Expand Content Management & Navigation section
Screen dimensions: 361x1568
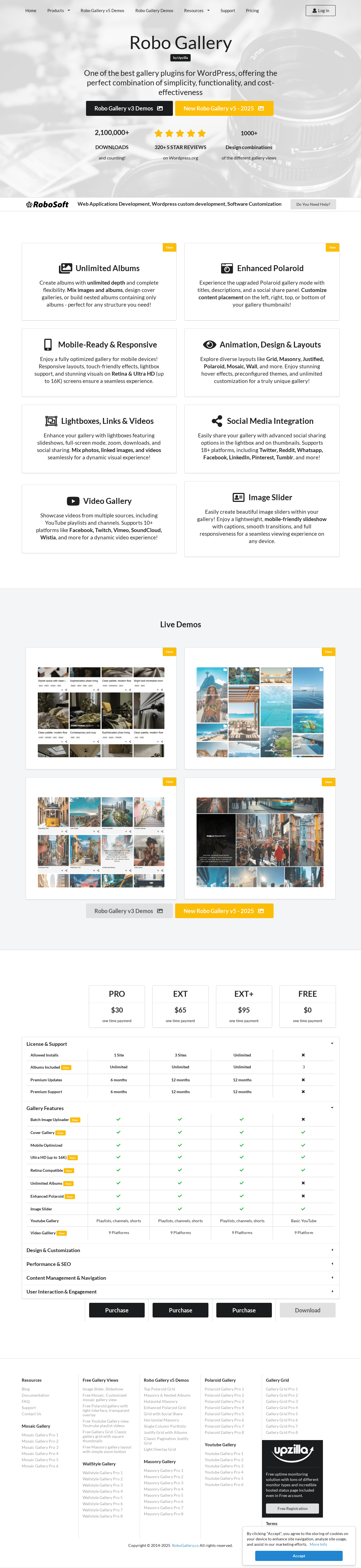(181, 1278)
